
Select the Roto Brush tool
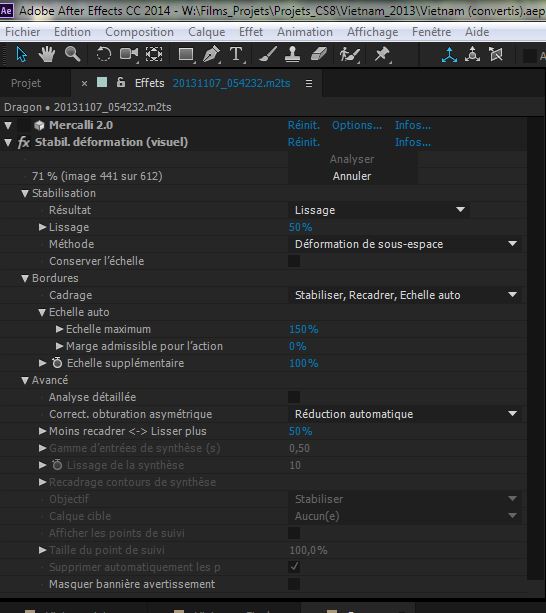click(349, 55)
